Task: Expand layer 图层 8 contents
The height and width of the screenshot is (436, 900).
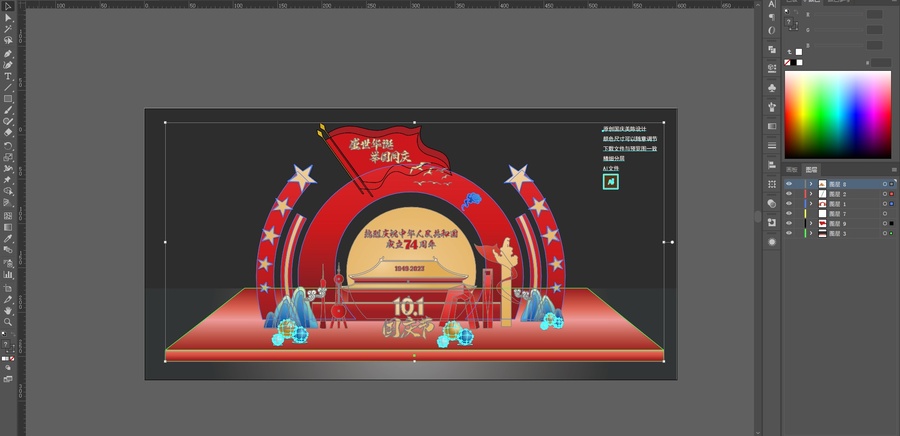Action: [x=811, y=184]
